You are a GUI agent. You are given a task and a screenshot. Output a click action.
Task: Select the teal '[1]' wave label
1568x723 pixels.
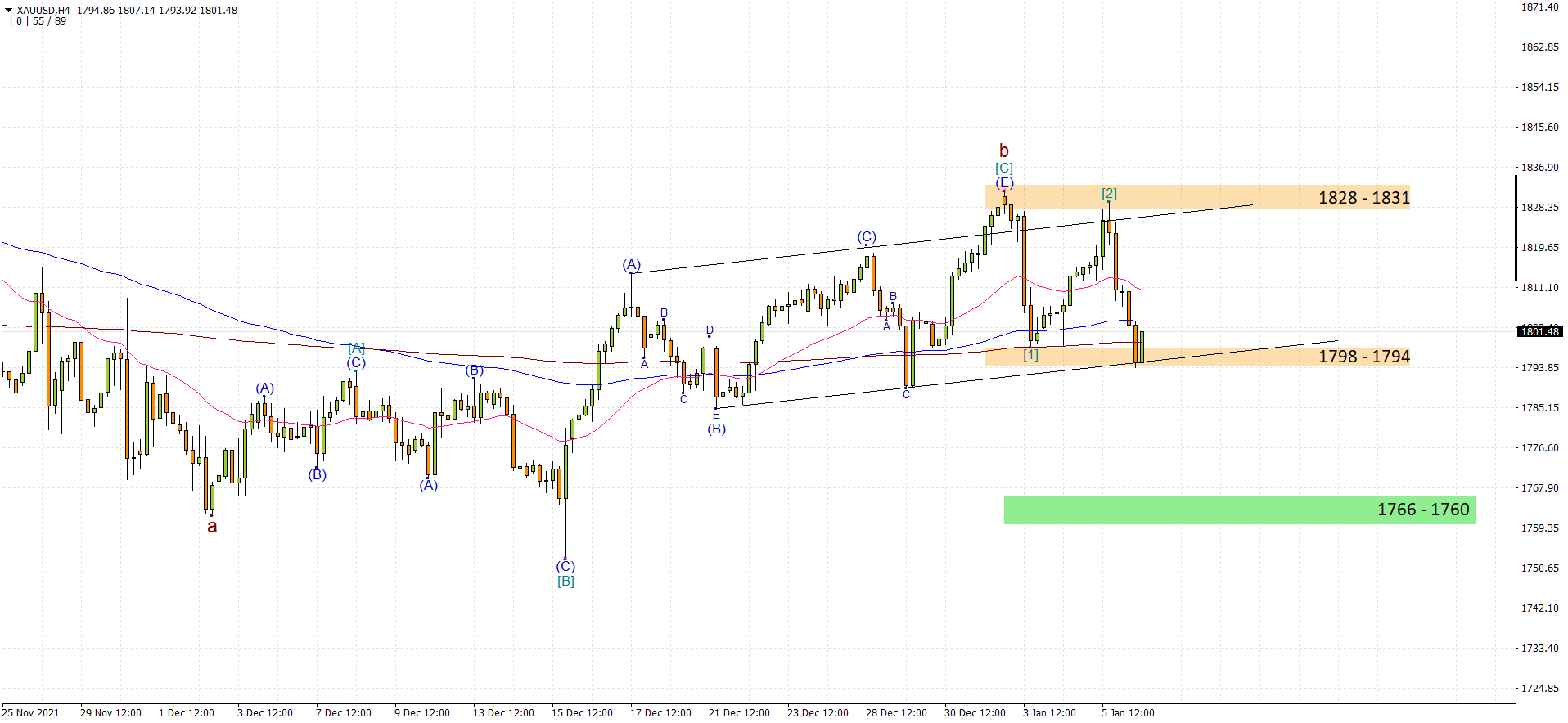[1030, 354]
